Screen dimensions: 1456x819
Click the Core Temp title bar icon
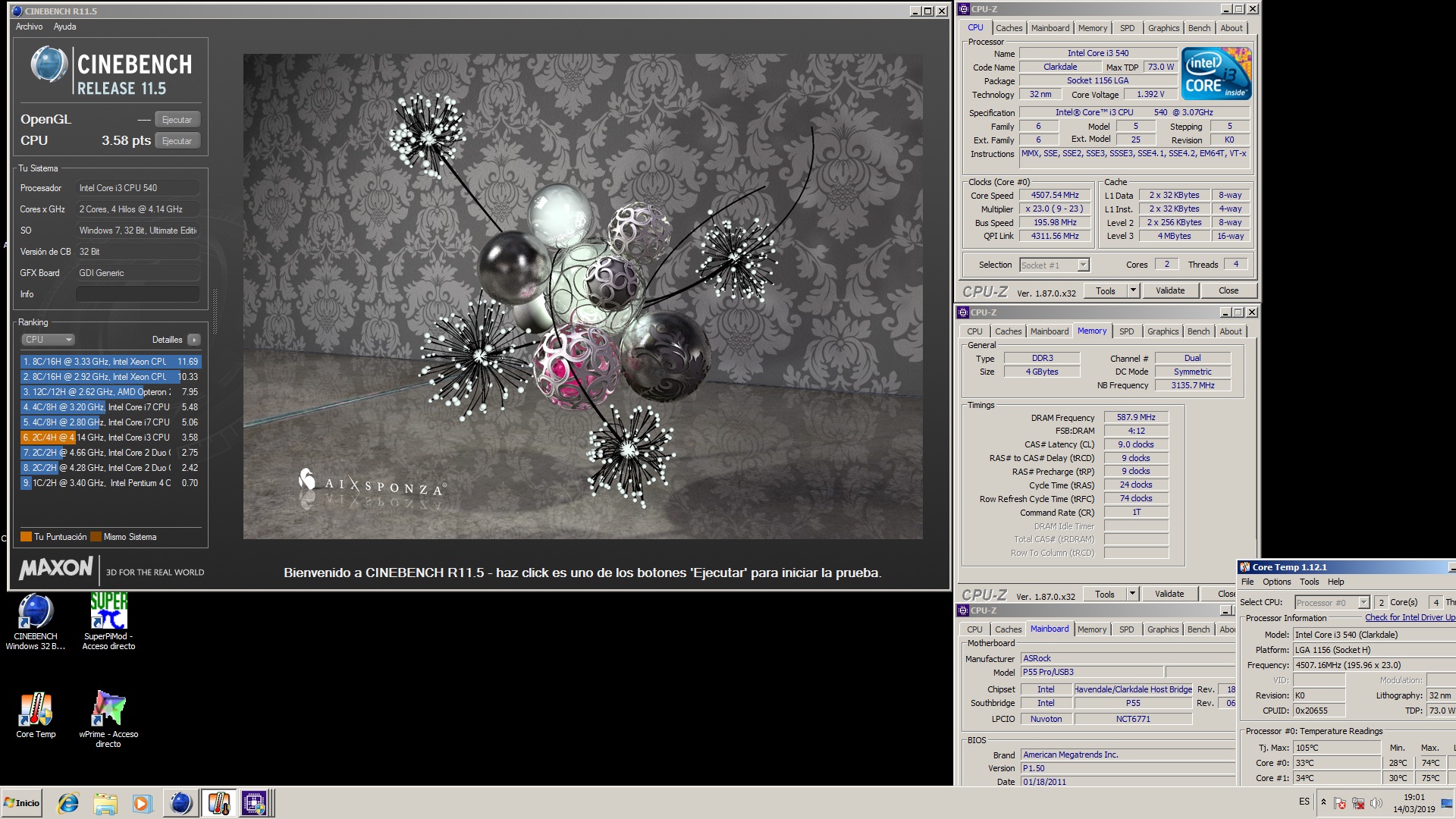[x=1244, y=567]
